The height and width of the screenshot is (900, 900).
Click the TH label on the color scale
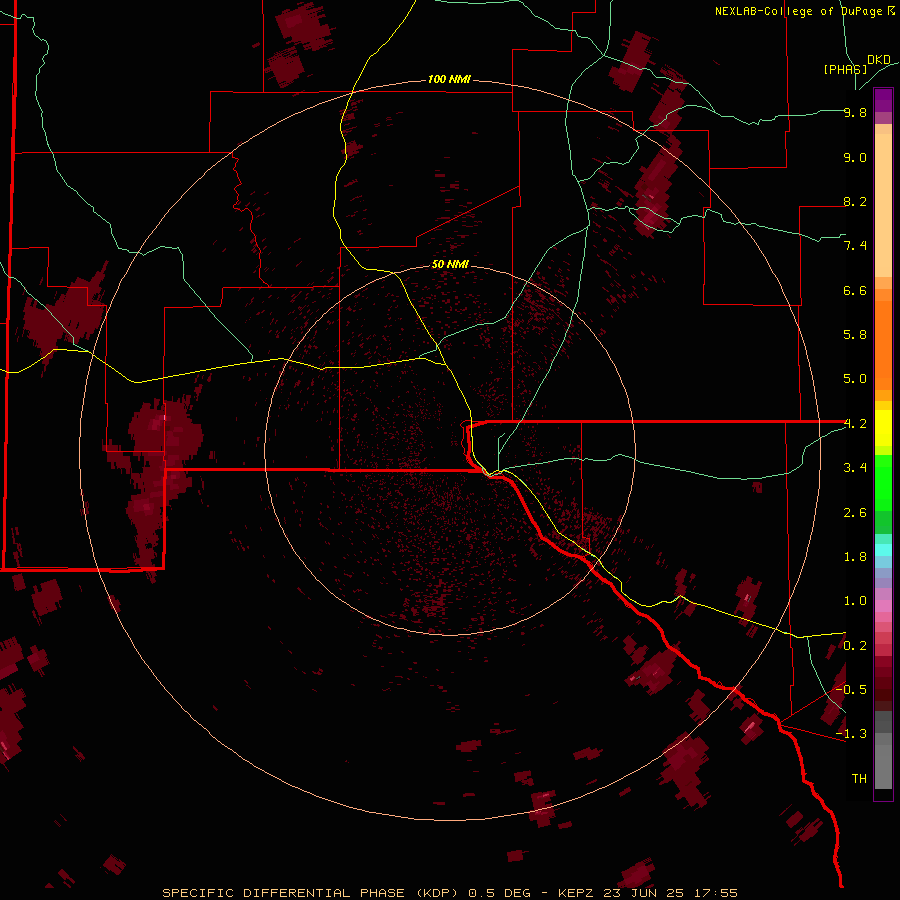(x=859, y=779)
